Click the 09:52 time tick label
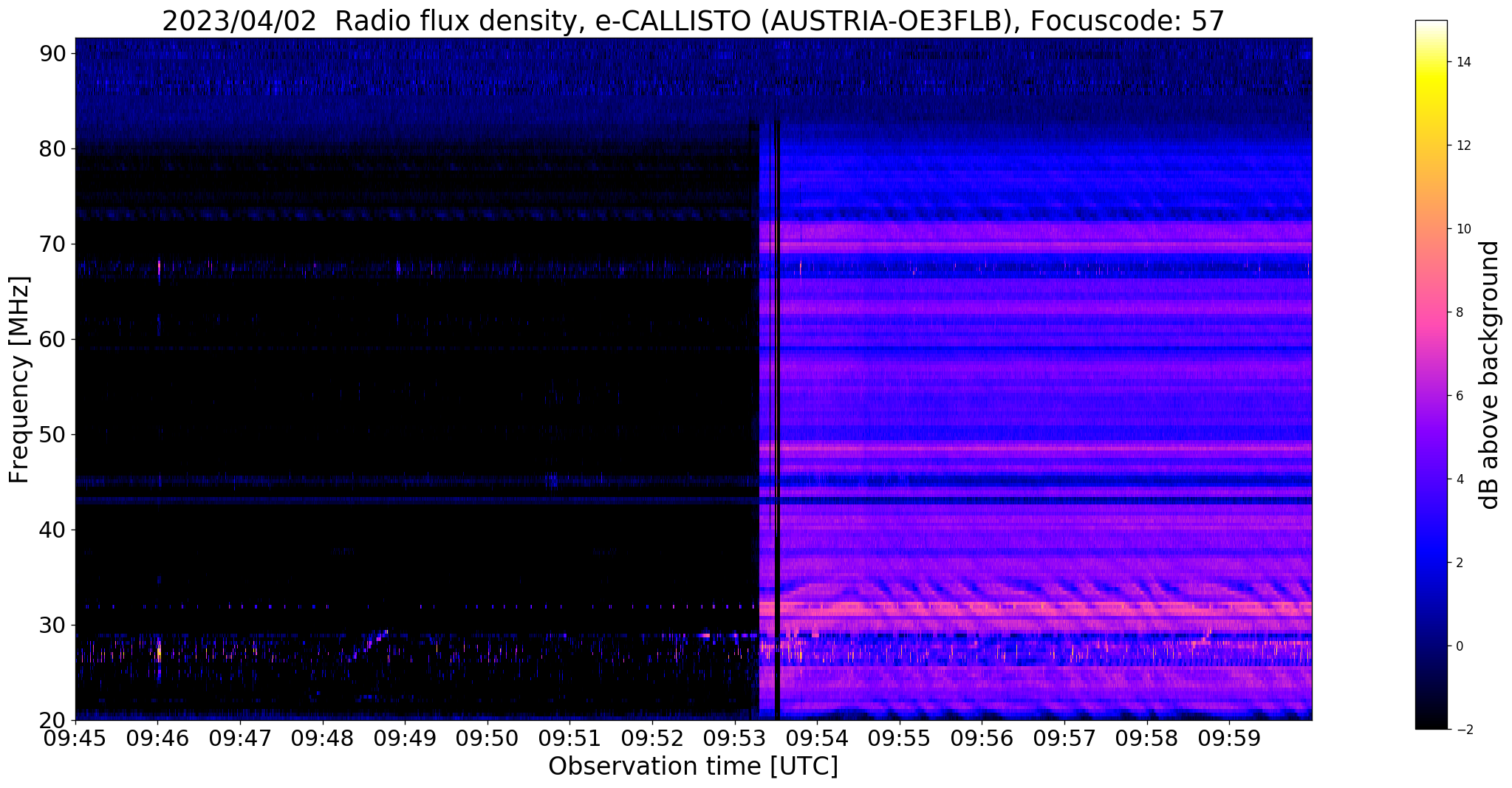The width and height of the screenshot is (1512, 788). pos(652,738)
